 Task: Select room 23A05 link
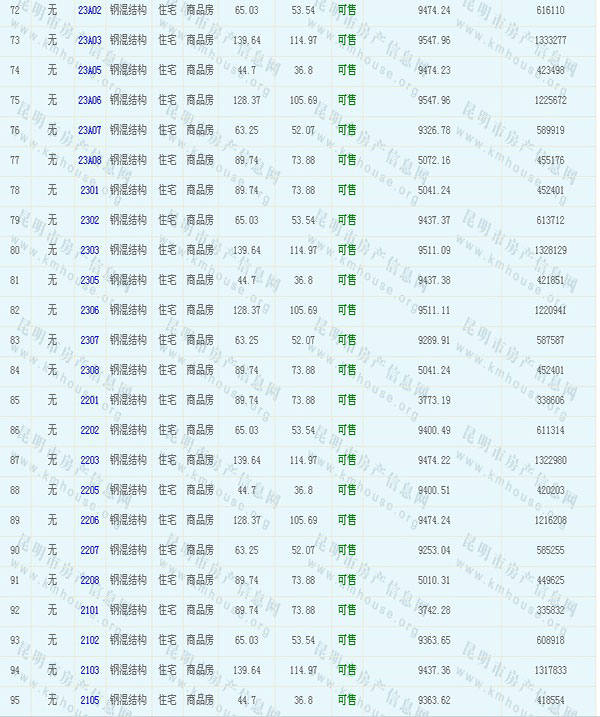pos(89,70)
